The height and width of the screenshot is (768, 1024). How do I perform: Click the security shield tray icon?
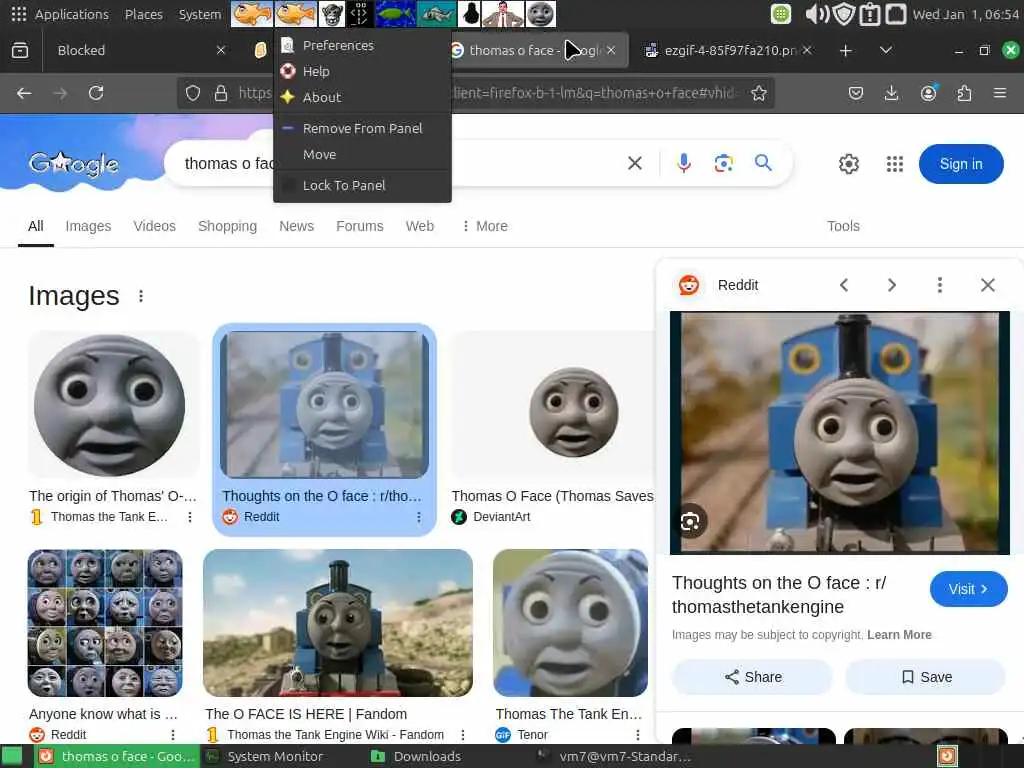tap(844, 14)
